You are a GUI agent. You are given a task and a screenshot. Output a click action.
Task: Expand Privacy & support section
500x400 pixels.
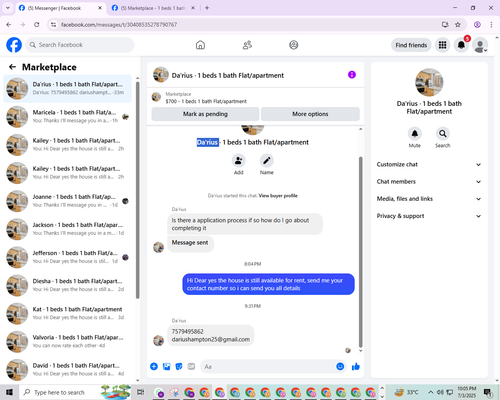click(x=429, y=216)
